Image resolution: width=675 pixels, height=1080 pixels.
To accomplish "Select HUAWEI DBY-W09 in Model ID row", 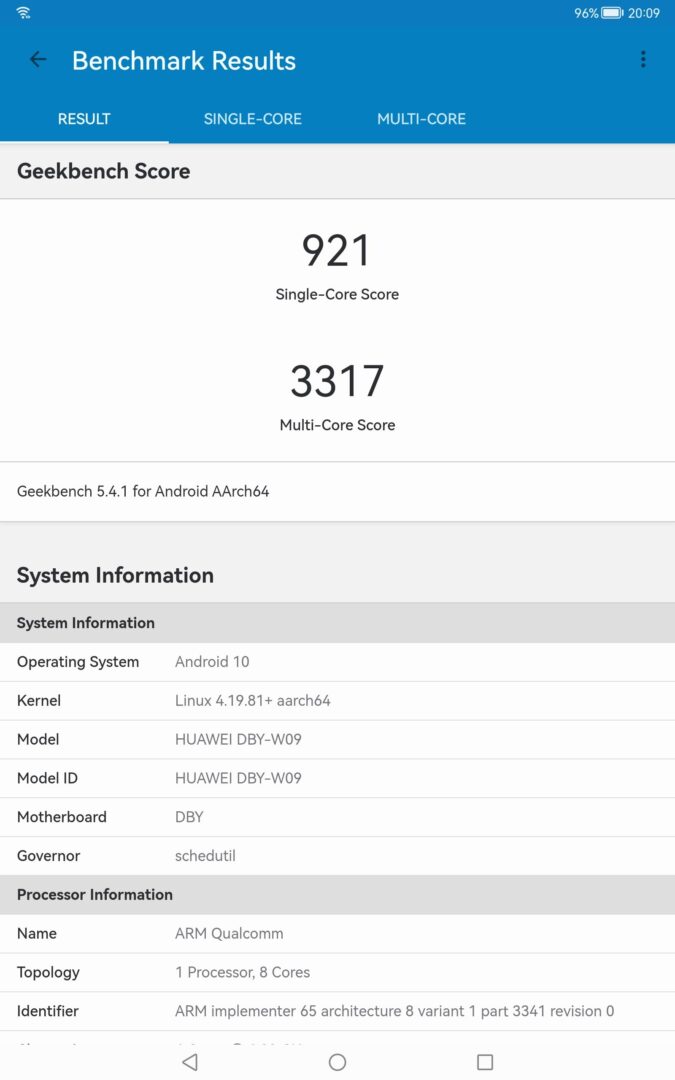I will (x=238, y=778).
